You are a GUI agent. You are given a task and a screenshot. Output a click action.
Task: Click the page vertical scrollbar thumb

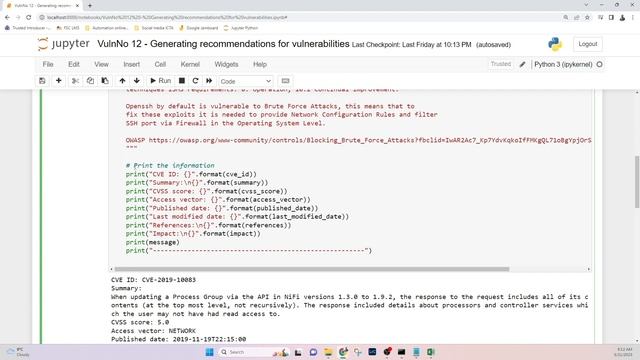click(637, 182)
